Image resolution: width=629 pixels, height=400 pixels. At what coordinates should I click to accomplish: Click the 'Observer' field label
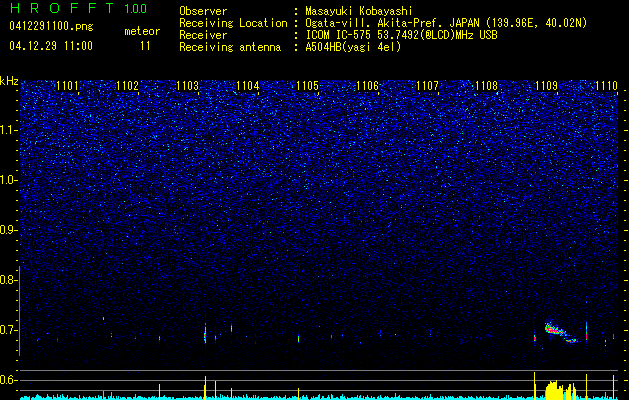(x=203, y=11)
